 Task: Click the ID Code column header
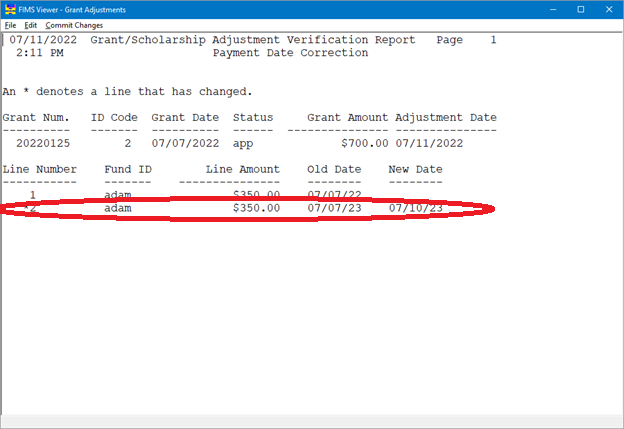tap(114, 118)
